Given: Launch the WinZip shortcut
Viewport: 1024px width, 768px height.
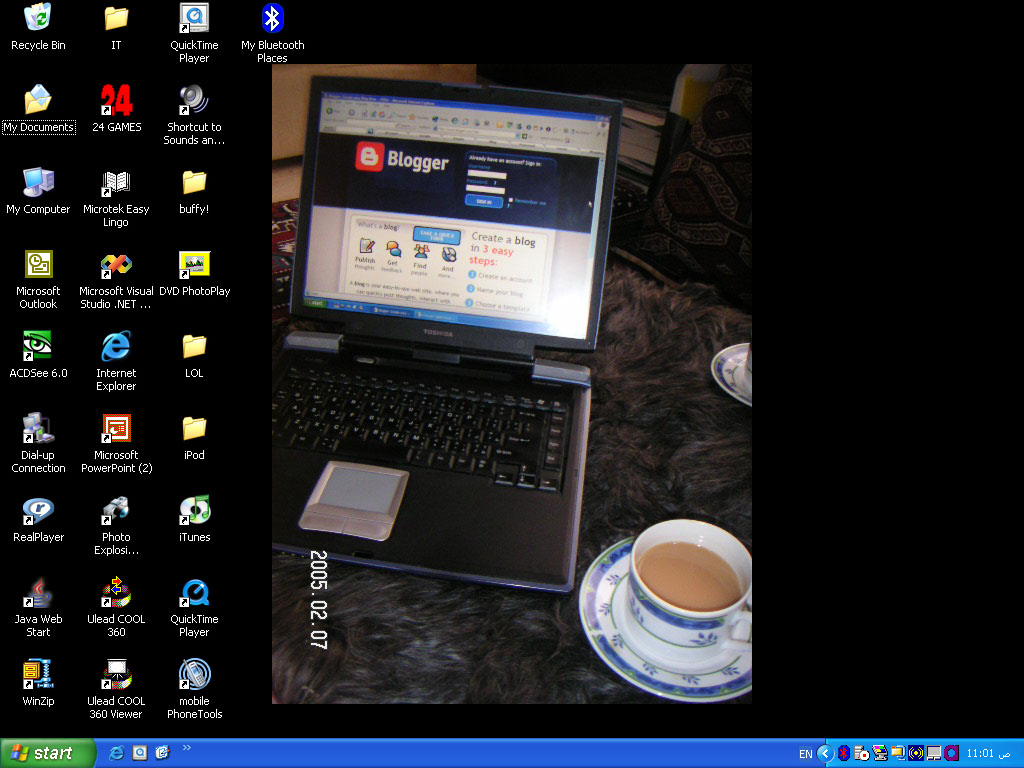Looking at the screenshot, I should coord(38,683).
